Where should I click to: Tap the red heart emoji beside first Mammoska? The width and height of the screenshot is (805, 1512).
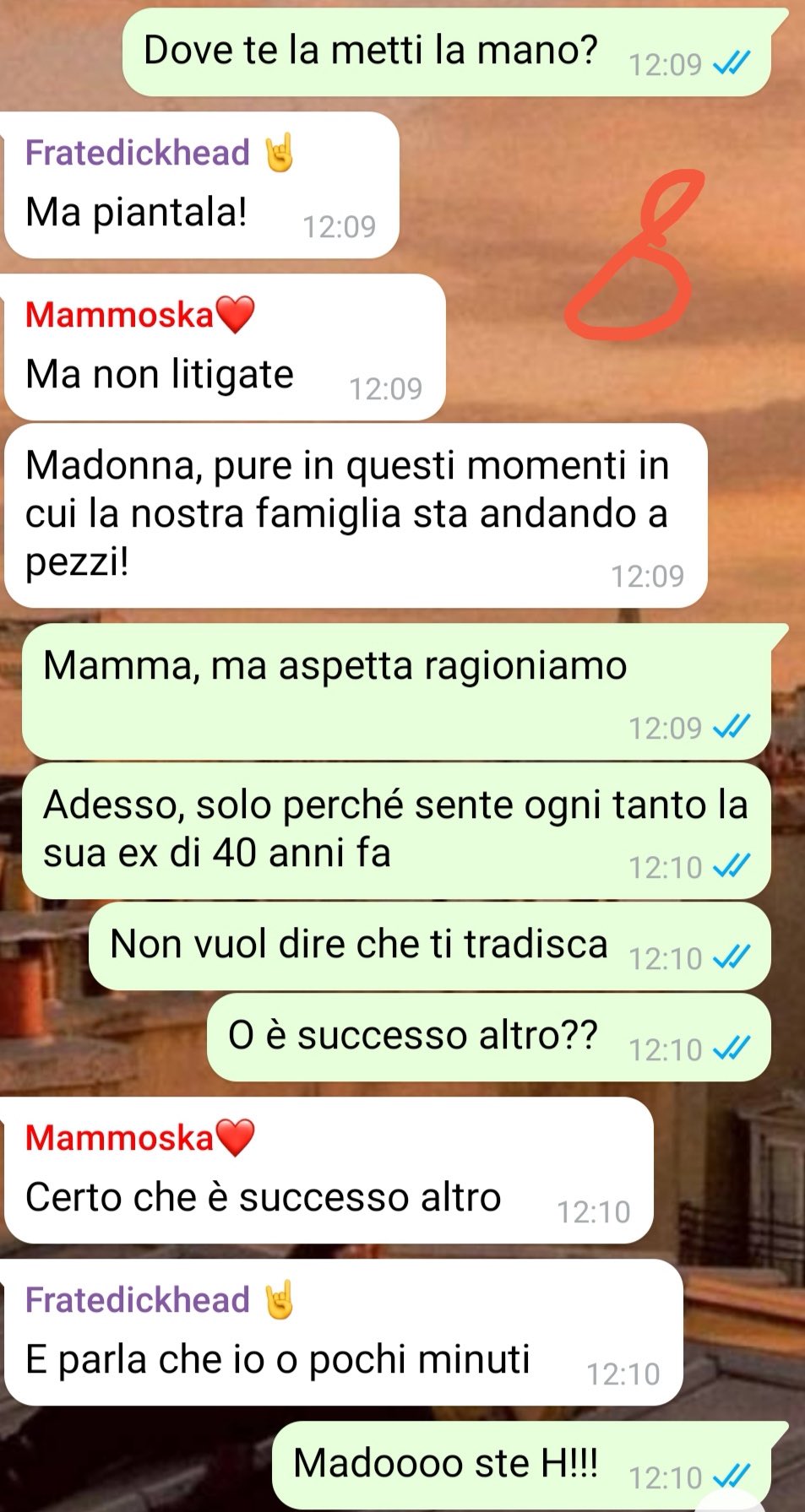[x=236, y=314]
